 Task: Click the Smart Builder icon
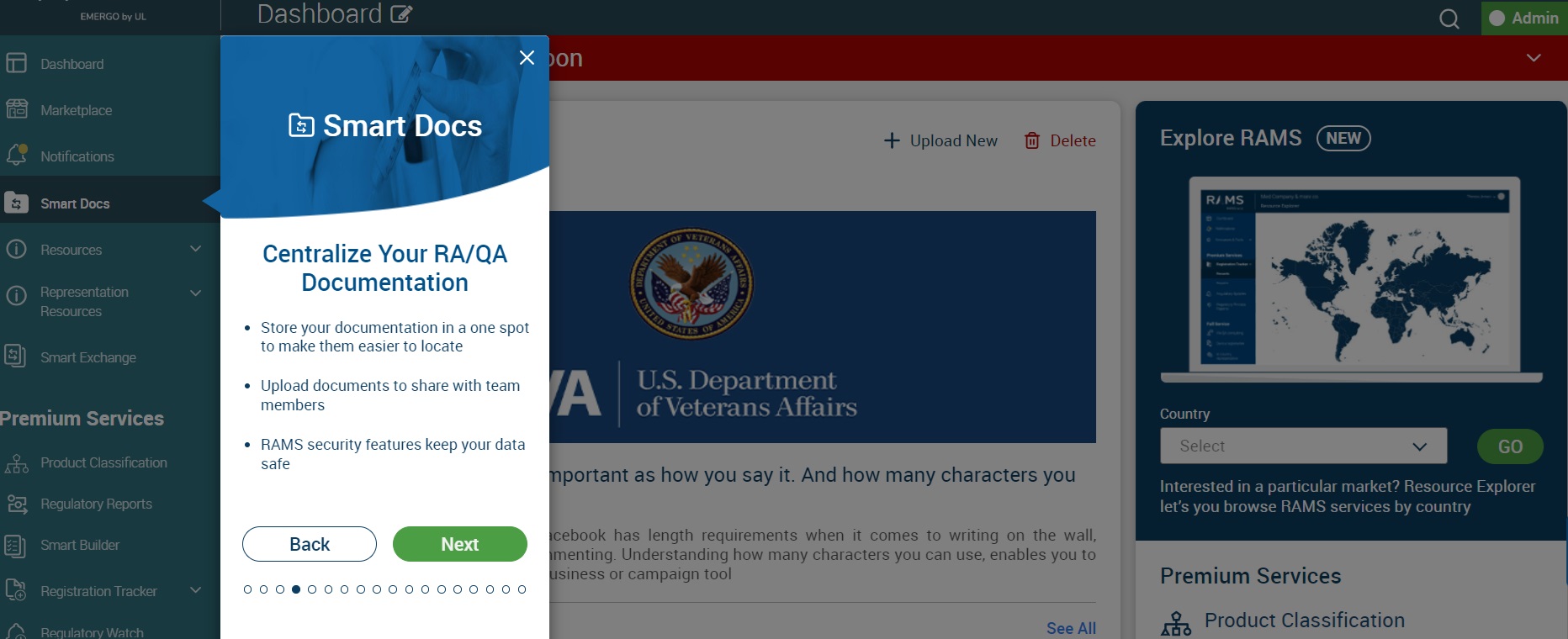[15, 546]
